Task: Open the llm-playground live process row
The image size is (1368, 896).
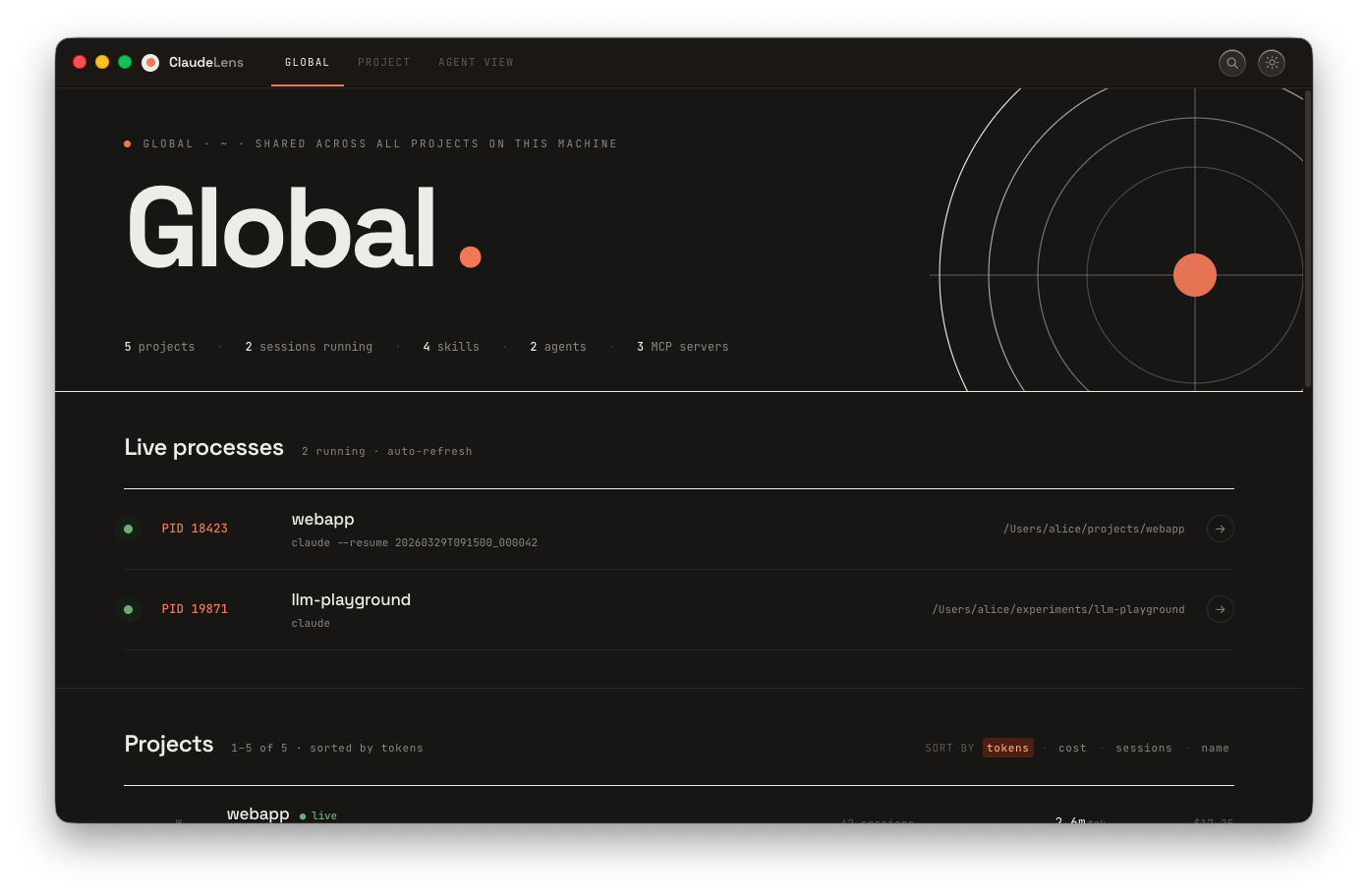Action: [x=679, y=610]
